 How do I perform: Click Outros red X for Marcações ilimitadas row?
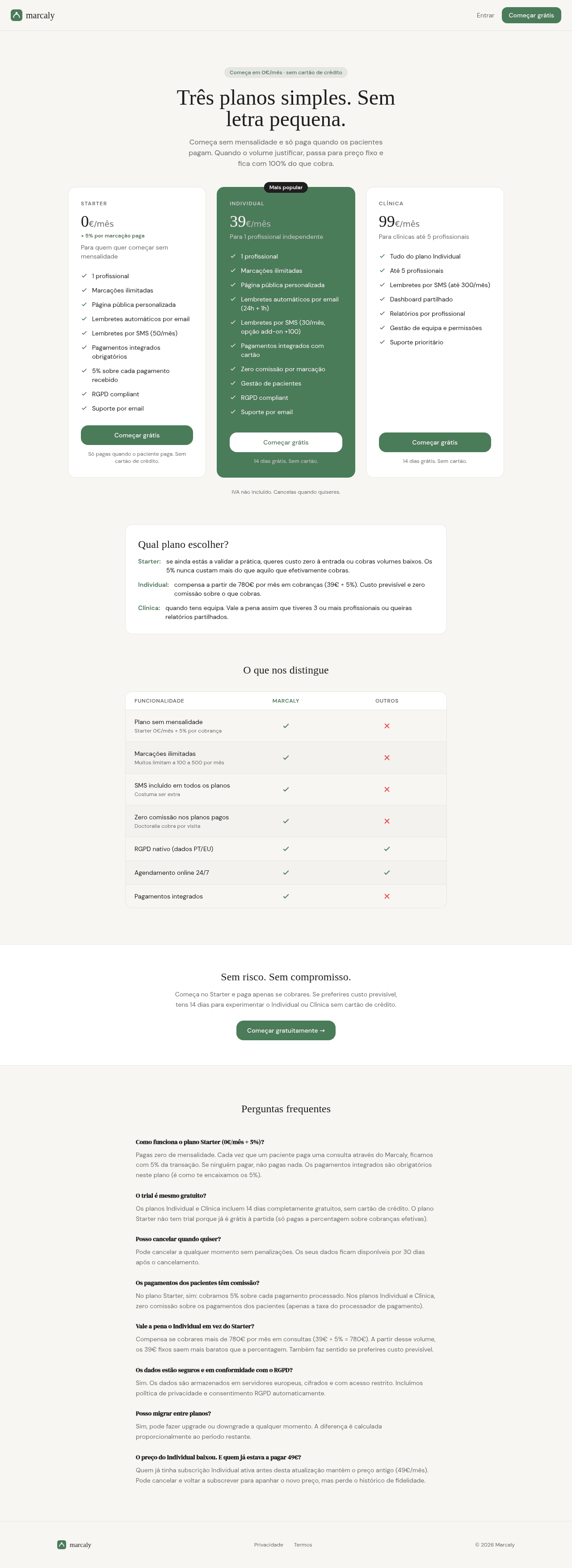click(x=387, y=758)
